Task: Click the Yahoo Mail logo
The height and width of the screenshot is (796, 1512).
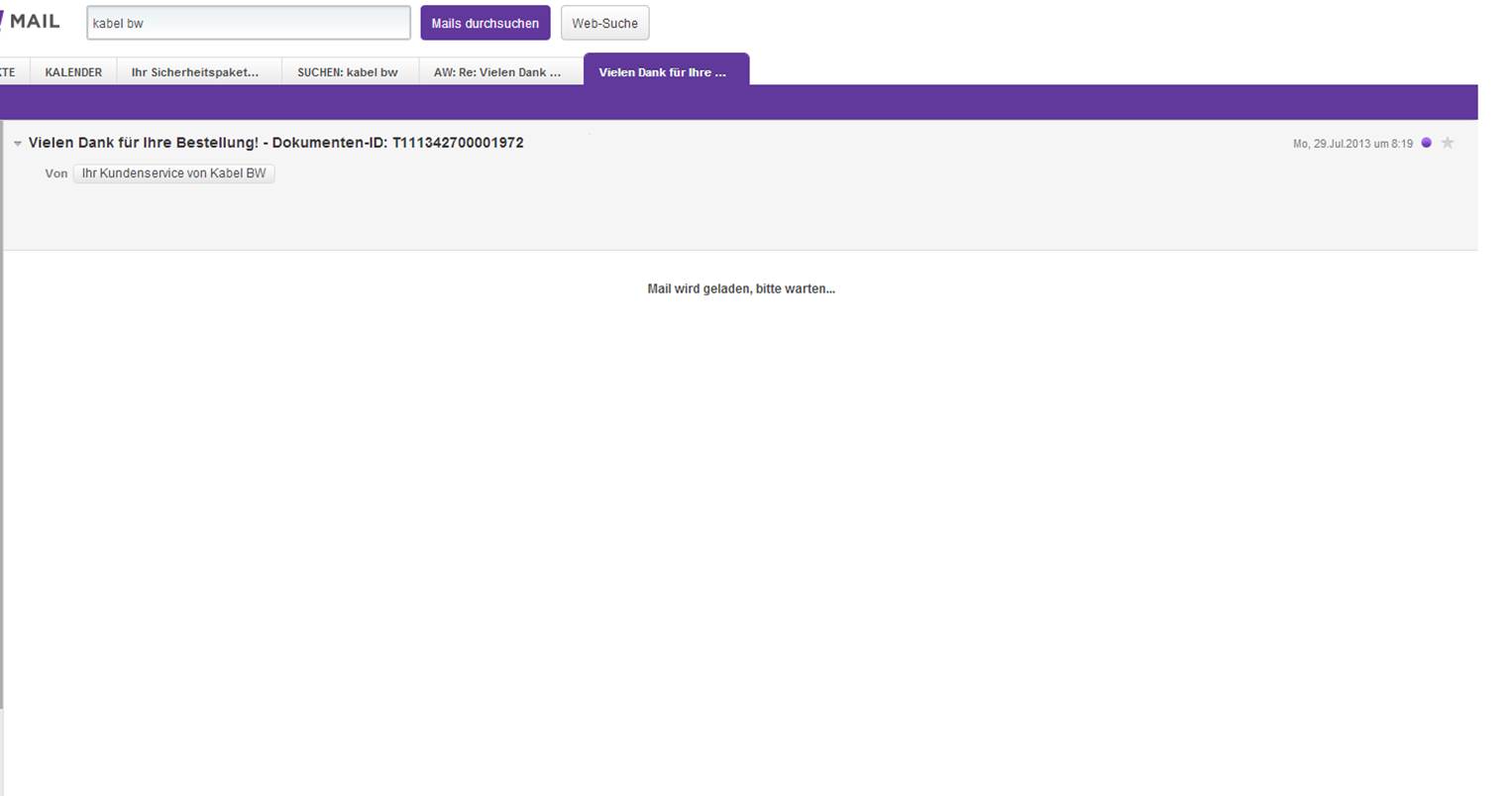Action: [x=31, y=21]
